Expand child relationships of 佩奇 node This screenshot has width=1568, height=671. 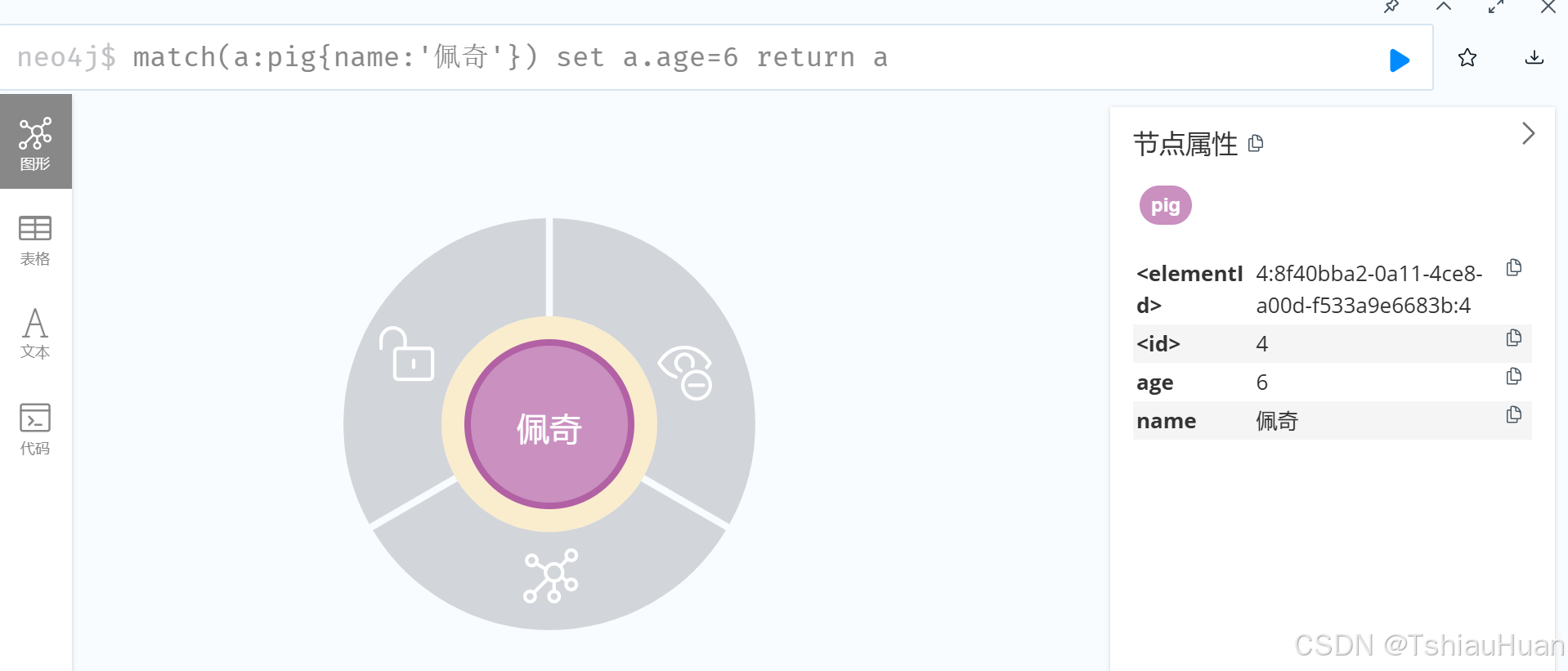(x=551, y=576)
